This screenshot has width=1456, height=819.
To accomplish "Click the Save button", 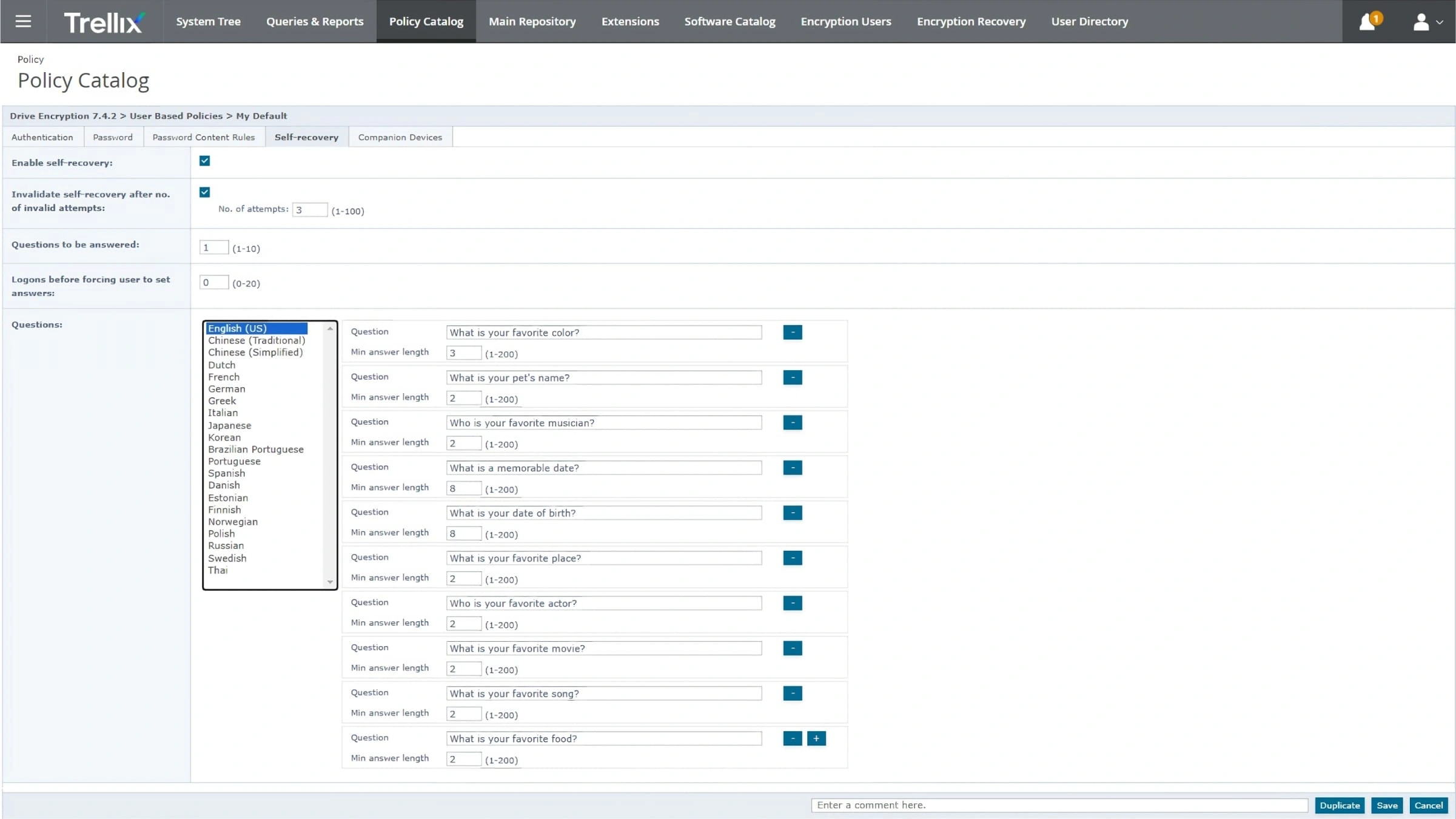I will pyautogui.click(x=1387, y=806).
